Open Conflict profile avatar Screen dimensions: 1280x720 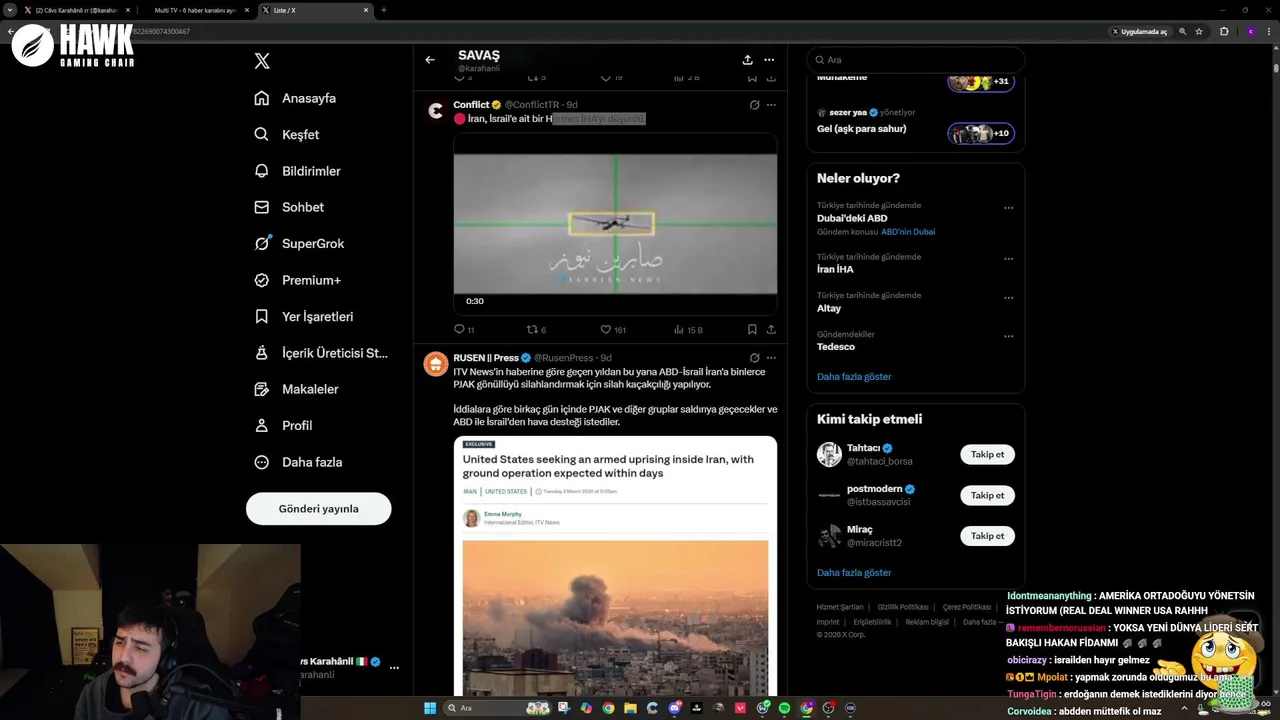click(x=435, y=111)
